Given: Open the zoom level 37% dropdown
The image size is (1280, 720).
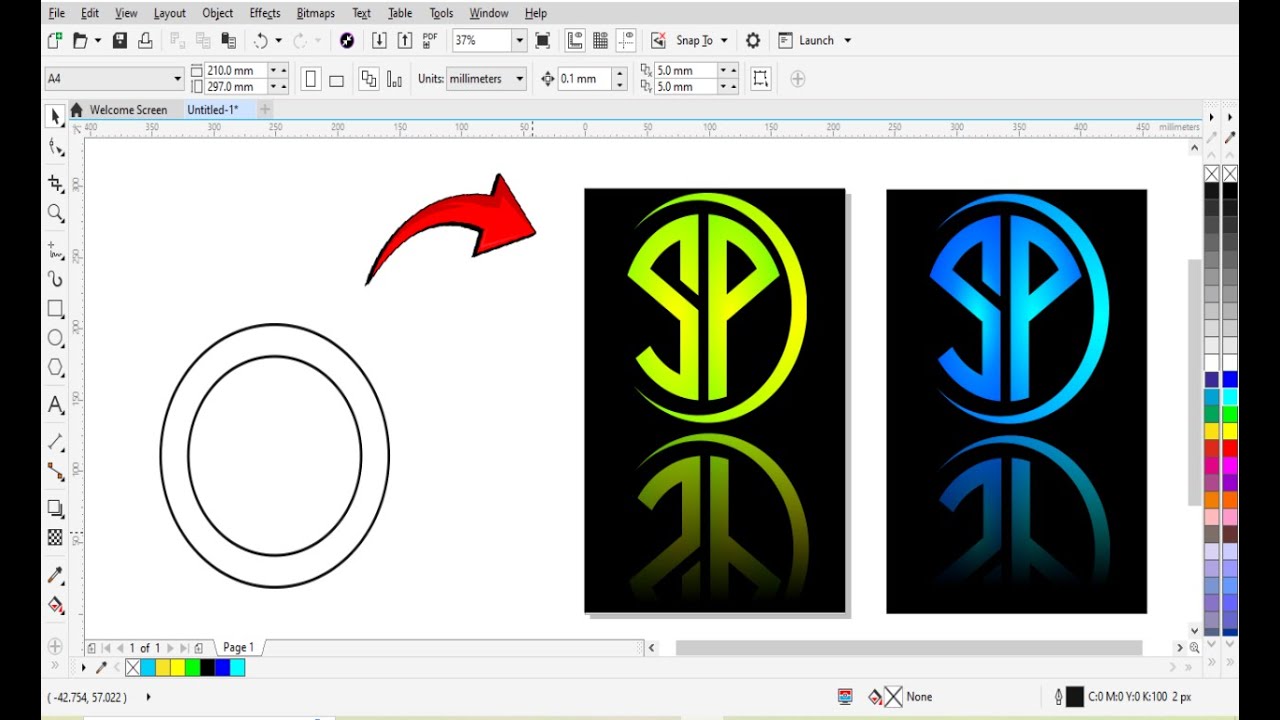Looking at the screenshot, I should coord(519,40).
